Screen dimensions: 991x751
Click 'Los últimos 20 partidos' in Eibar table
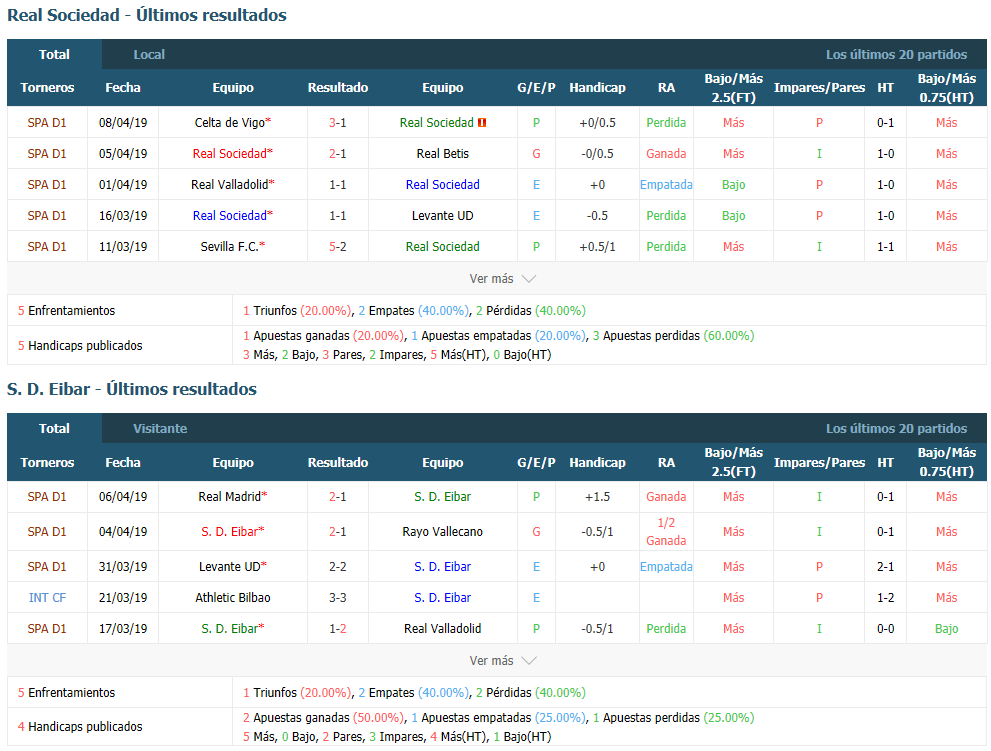[896, 429]
